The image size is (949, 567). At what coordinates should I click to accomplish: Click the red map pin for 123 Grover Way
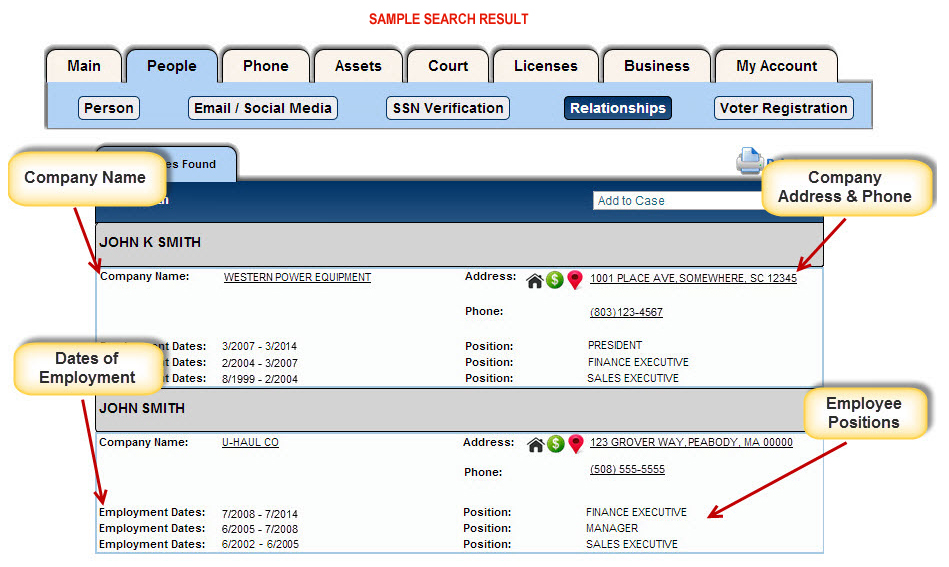click(x=576, y=444)
